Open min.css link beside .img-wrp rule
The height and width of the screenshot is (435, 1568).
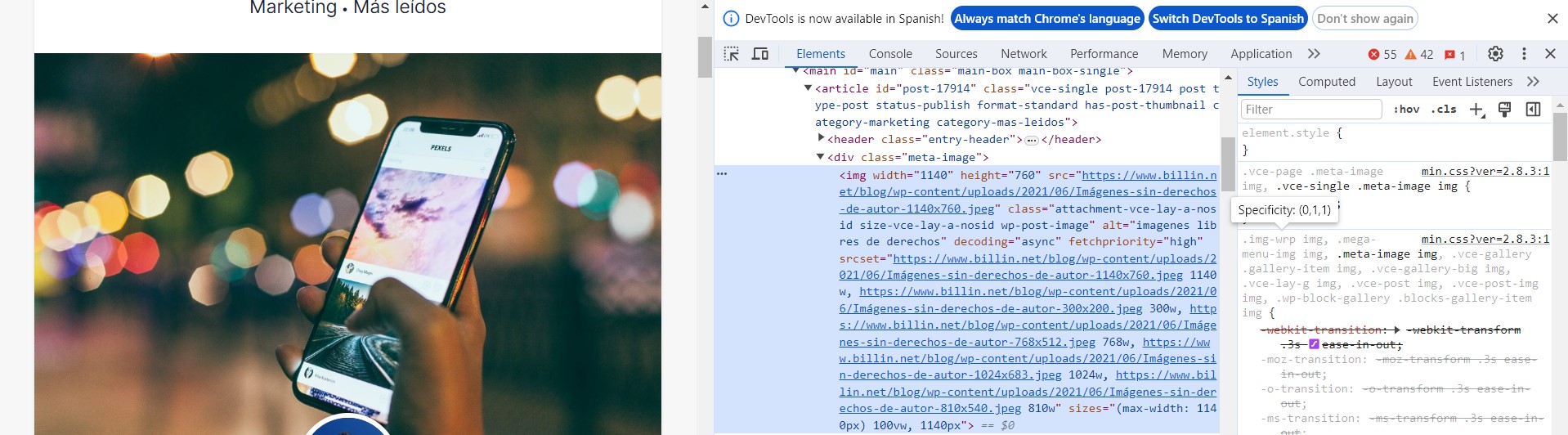click(1485, 240)
